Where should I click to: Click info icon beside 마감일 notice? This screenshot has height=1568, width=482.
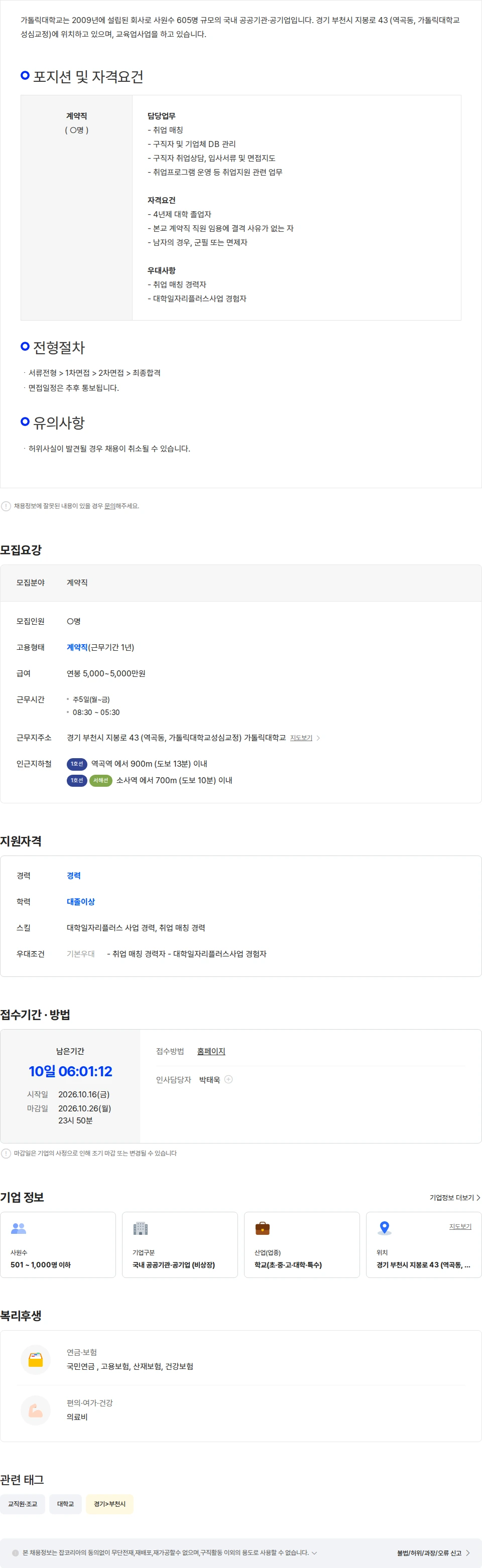[x=6, y=1153]
